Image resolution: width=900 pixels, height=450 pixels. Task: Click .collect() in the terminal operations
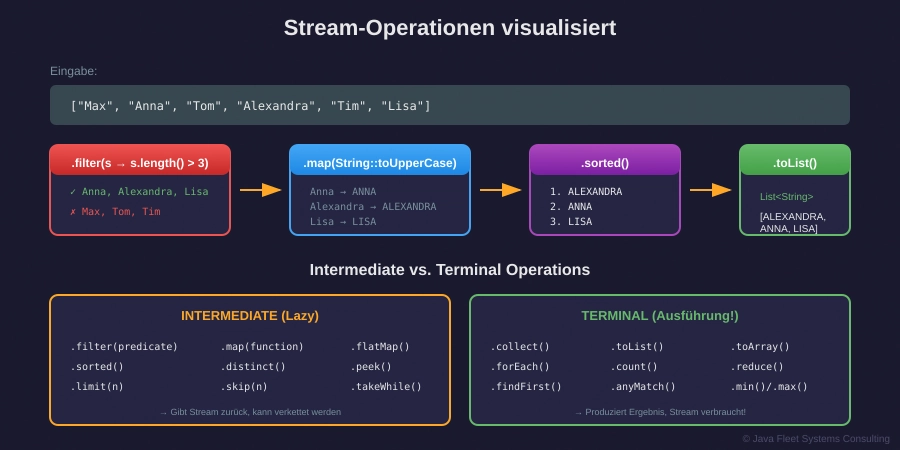[x=520, y=347]
